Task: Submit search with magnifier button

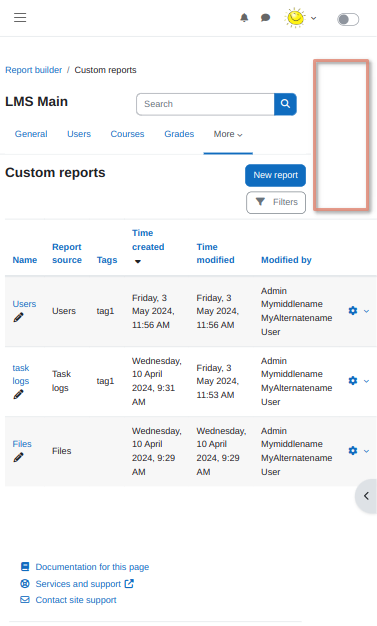Action: 285,104
